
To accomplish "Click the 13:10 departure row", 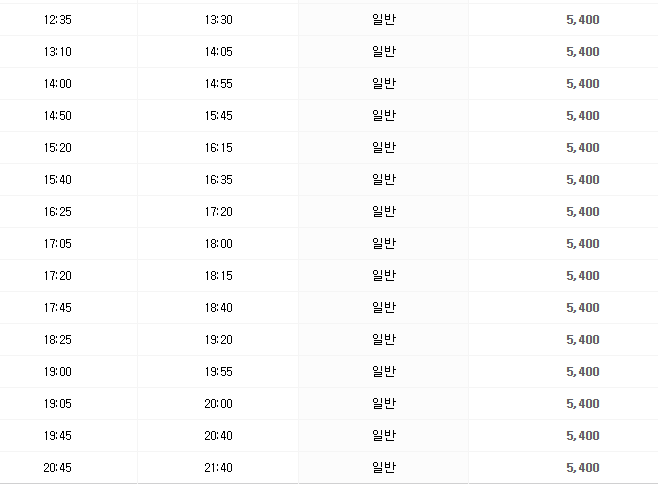I will click(58, 51).
